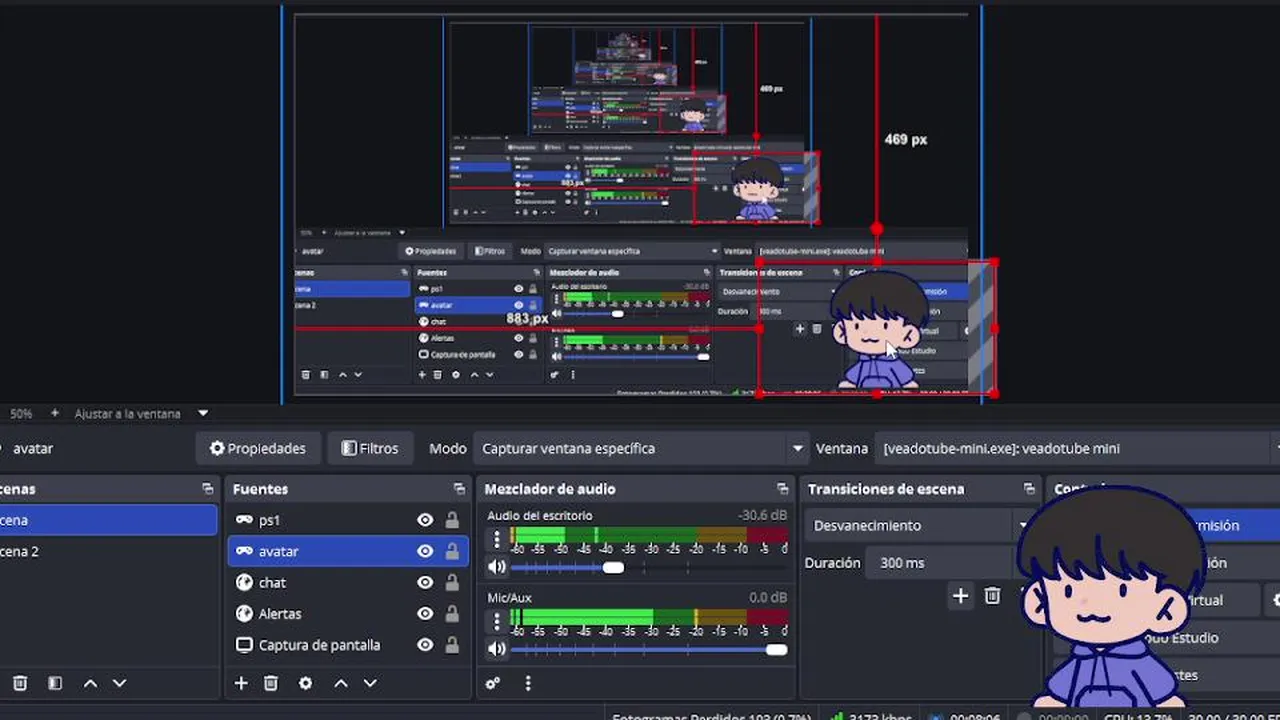Open the Ventana selection dropdown

click(1076, 448)
